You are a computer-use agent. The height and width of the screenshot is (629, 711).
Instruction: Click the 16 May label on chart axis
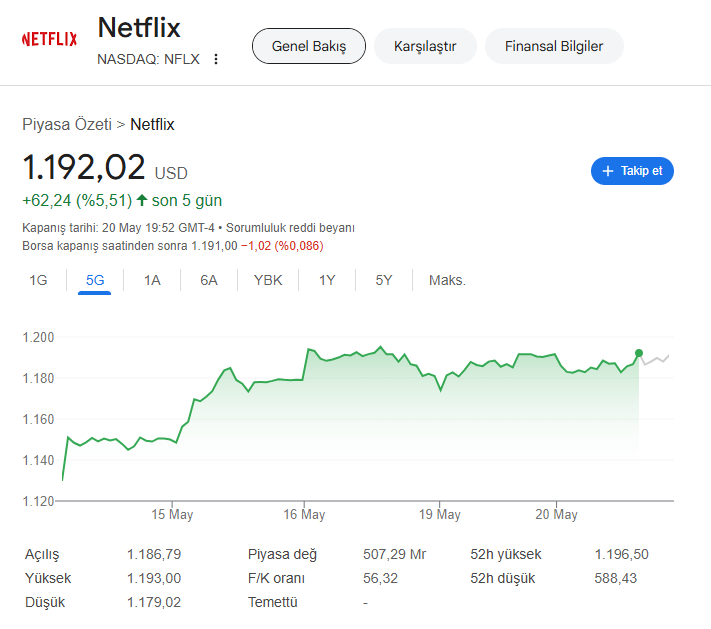point(305,515)
